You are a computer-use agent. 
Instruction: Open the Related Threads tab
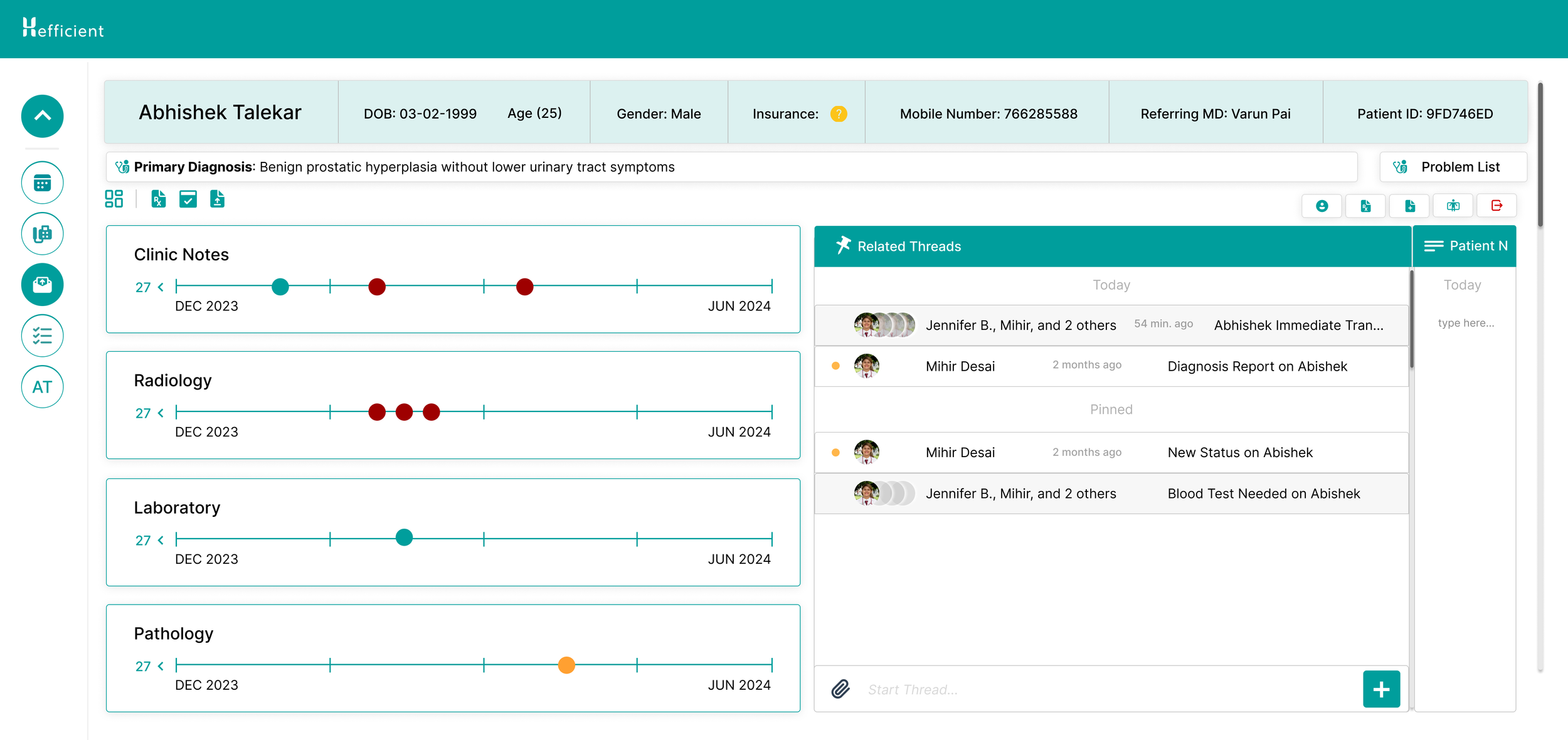coord(908,246)
